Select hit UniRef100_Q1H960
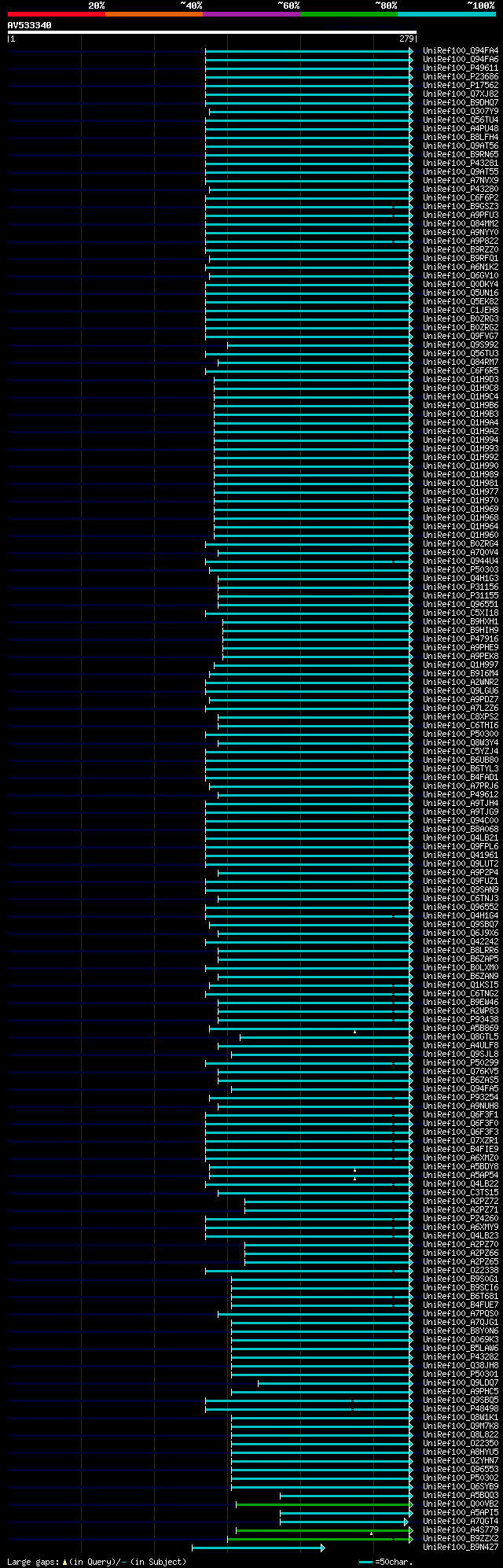Viewport: 503px width, 1568px height. 461,535
